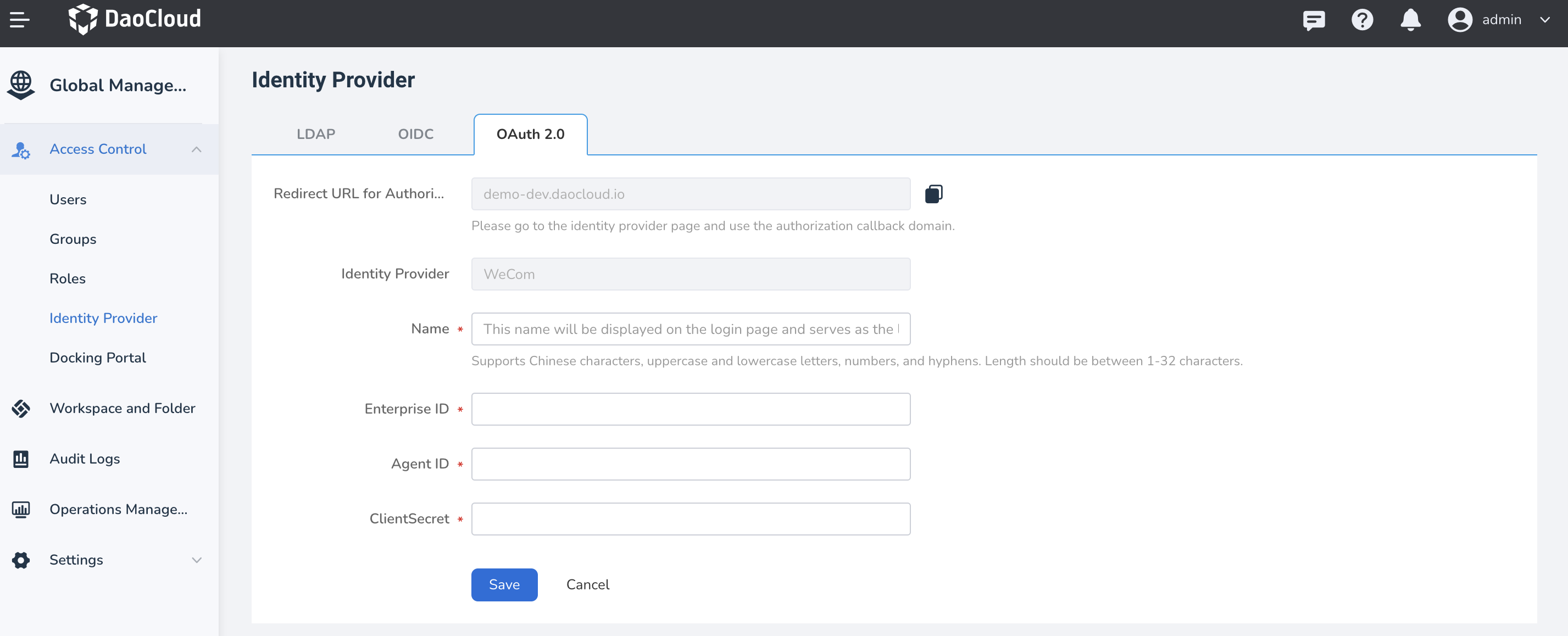Open the hamburger navigation menu
The height and width of the screenshot is (636, 1568).
pyautogui.click(x=18, y=19)
